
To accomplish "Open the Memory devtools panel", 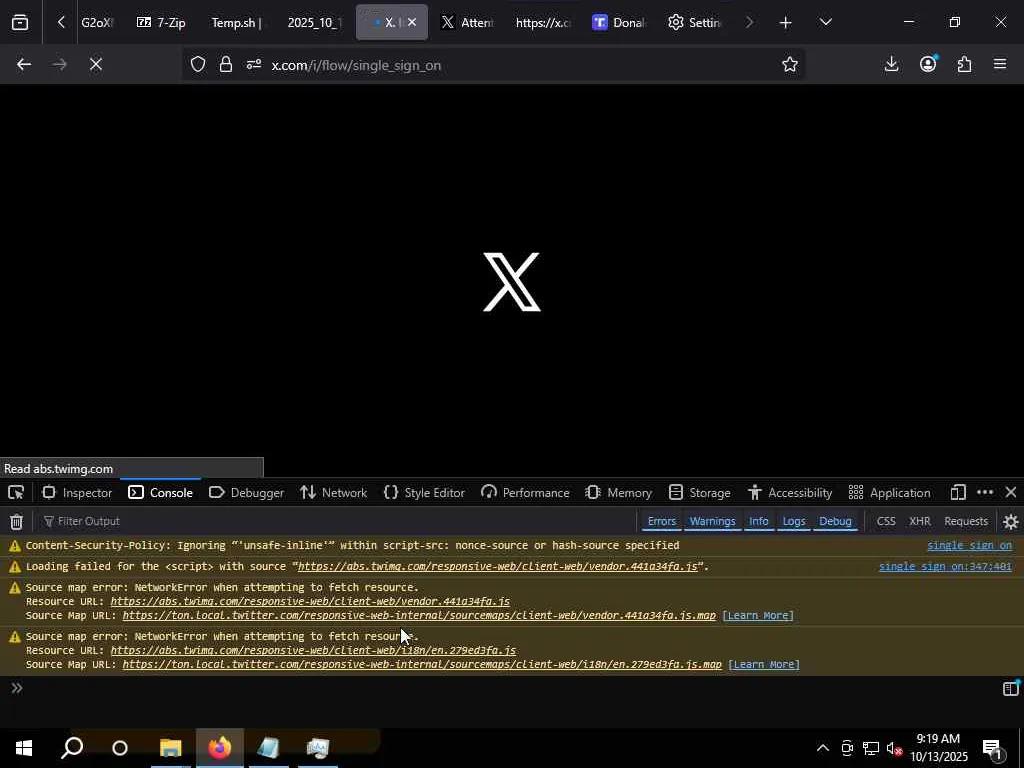I will pos(619,492).
